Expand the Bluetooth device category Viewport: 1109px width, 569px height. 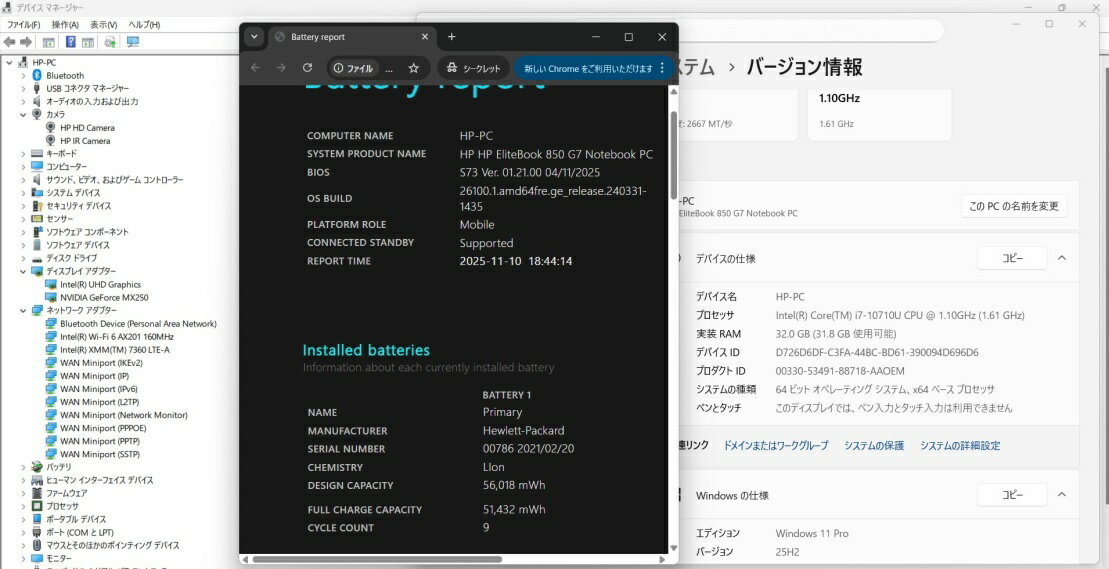(x=23, y=76)
